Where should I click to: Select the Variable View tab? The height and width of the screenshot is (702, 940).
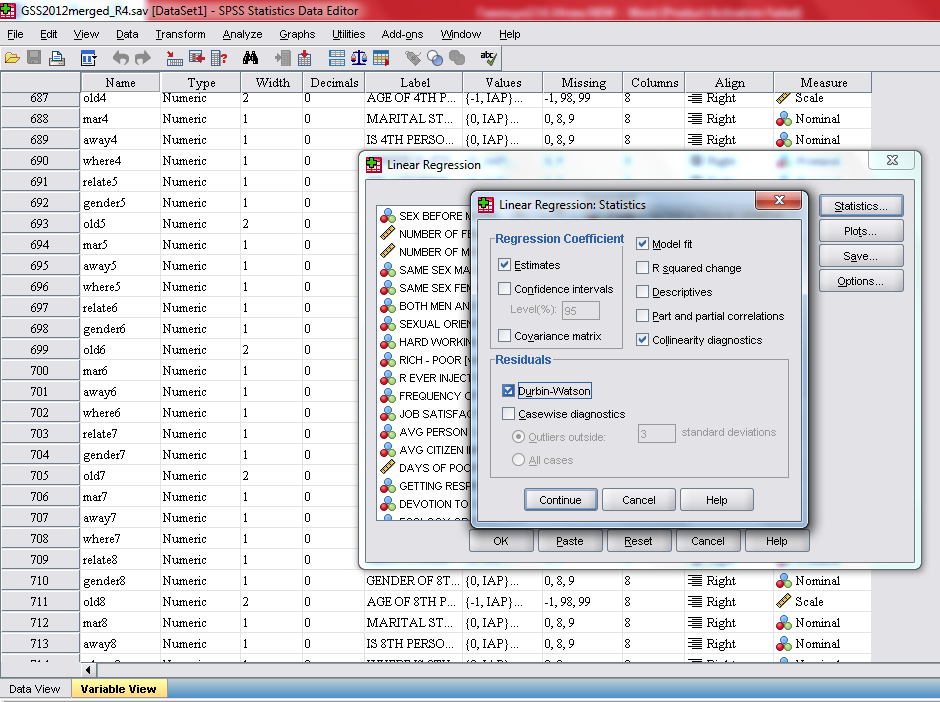tap(119, 689)
